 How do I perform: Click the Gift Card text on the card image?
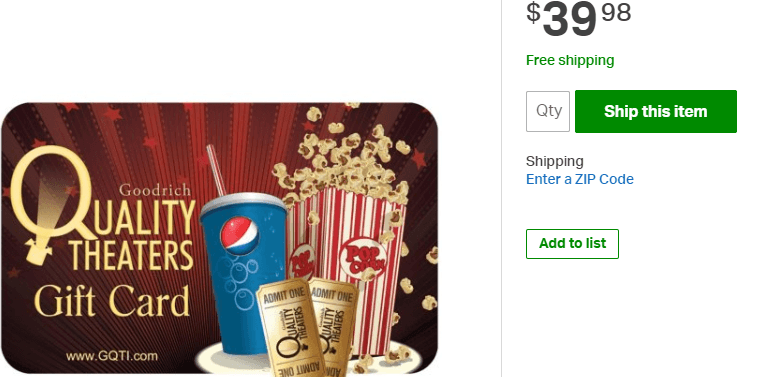(x=111, y=301)
